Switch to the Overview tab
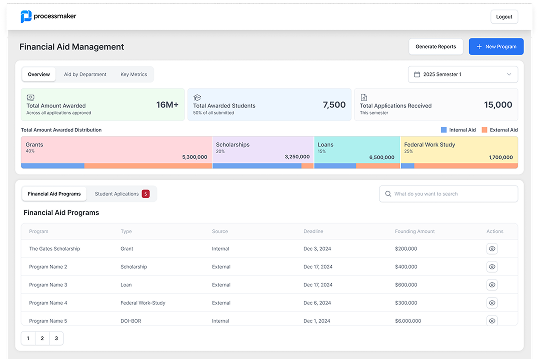 point(39,74)
